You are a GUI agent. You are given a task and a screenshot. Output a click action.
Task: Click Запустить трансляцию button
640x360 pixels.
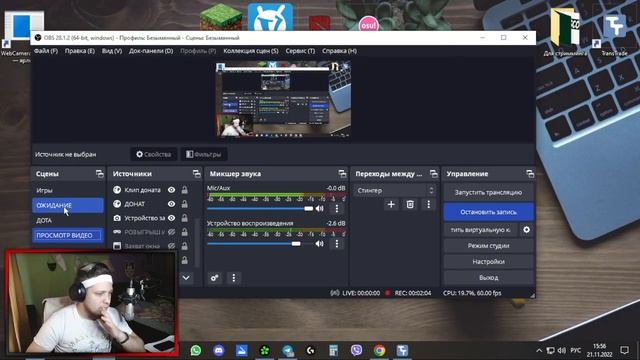[x=488, y=192]
